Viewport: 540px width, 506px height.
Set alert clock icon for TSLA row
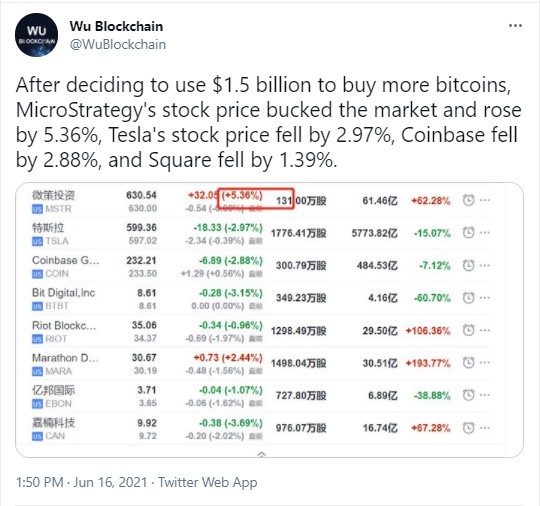468,233
